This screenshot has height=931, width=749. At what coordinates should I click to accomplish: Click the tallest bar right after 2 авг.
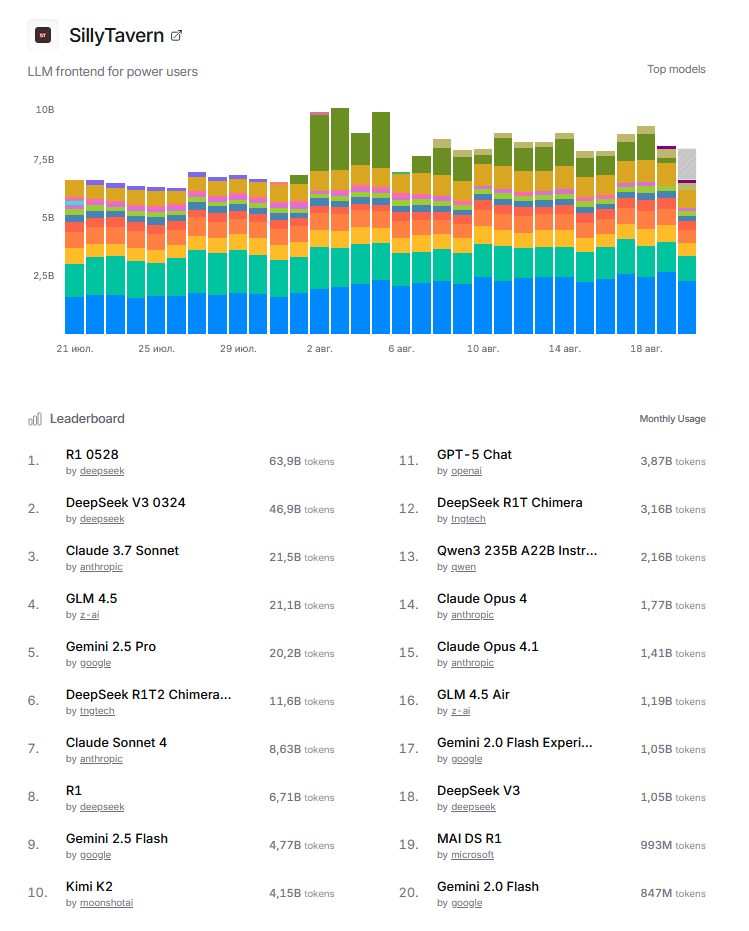[x=340, y=221]
